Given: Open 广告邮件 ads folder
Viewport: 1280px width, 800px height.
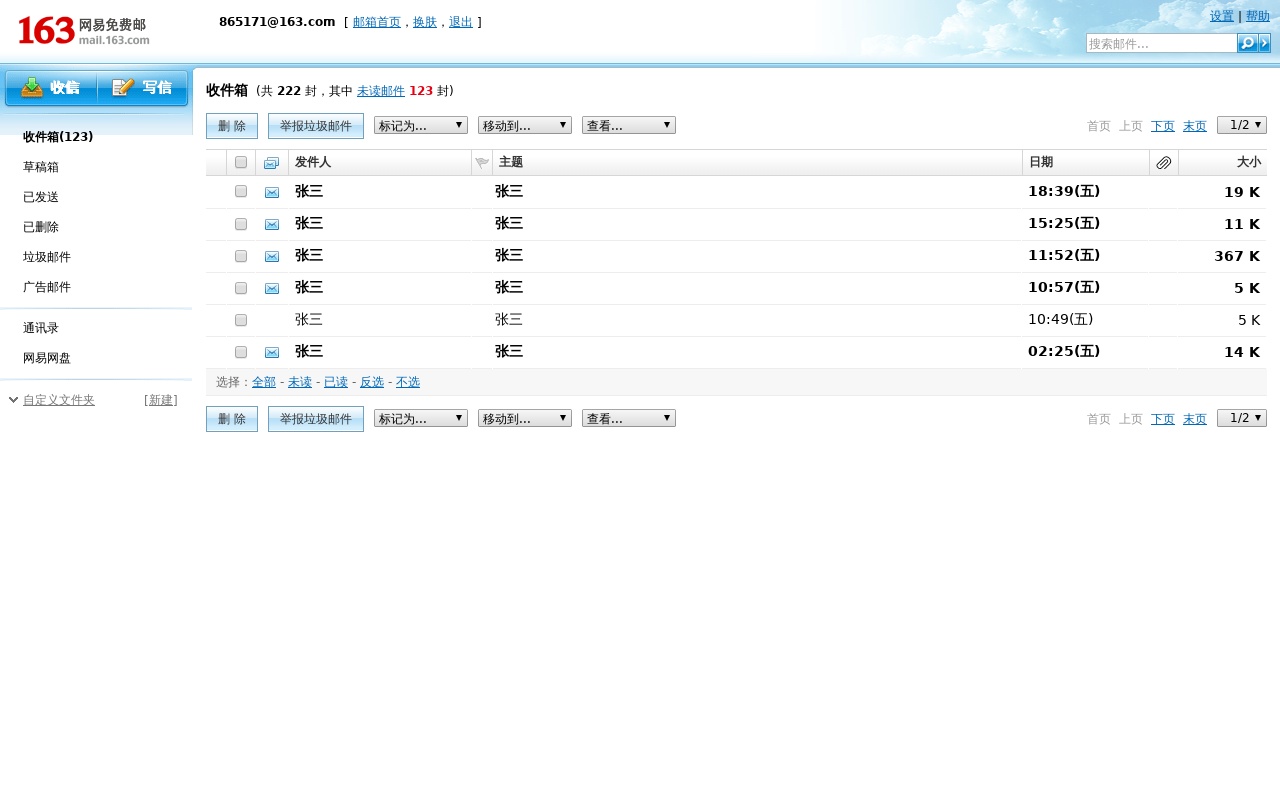Looking at the screenshot, I should tap(47, 287).
